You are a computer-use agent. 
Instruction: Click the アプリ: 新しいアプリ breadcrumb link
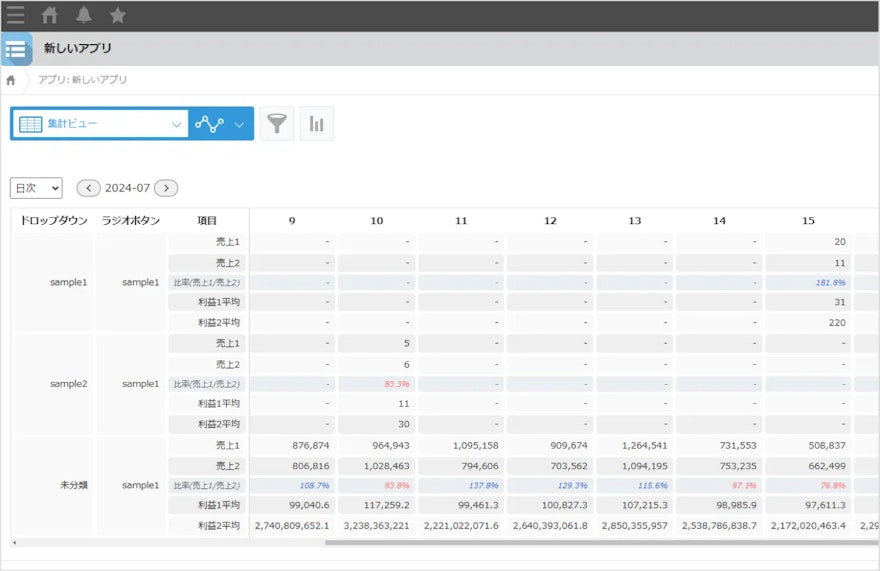pyautogui.click(x=83, y=80)
